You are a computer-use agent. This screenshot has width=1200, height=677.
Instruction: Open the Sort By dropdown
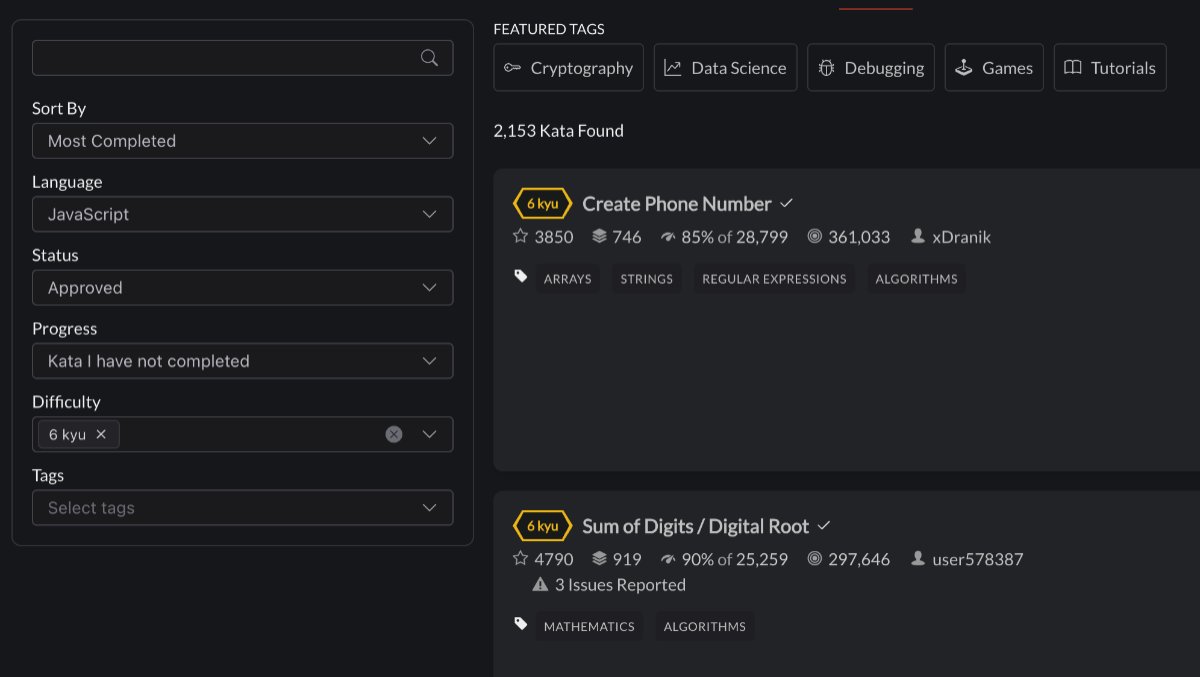point(242,141)
